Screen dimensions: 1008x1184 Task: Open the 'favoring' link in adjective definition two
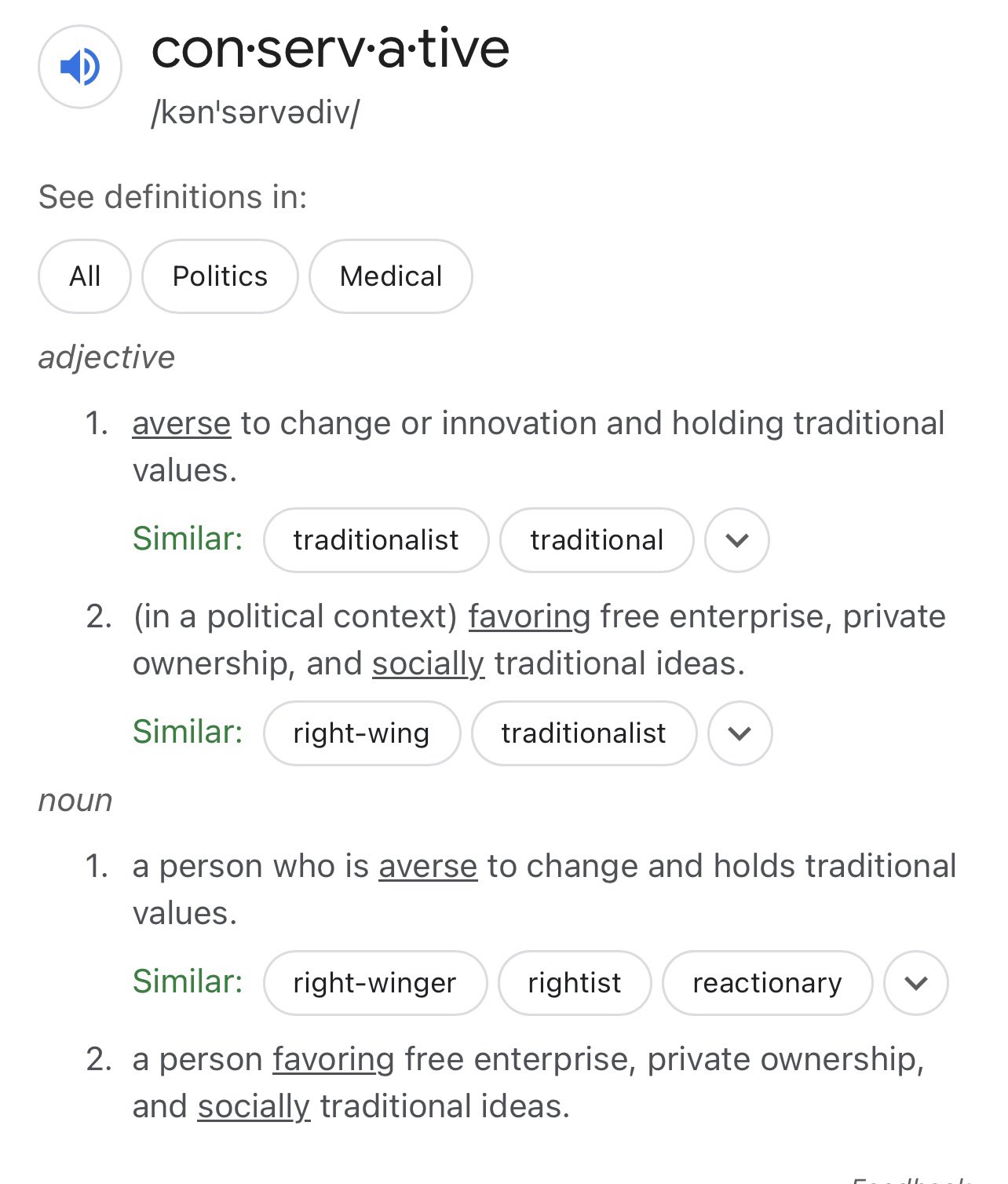530,616
